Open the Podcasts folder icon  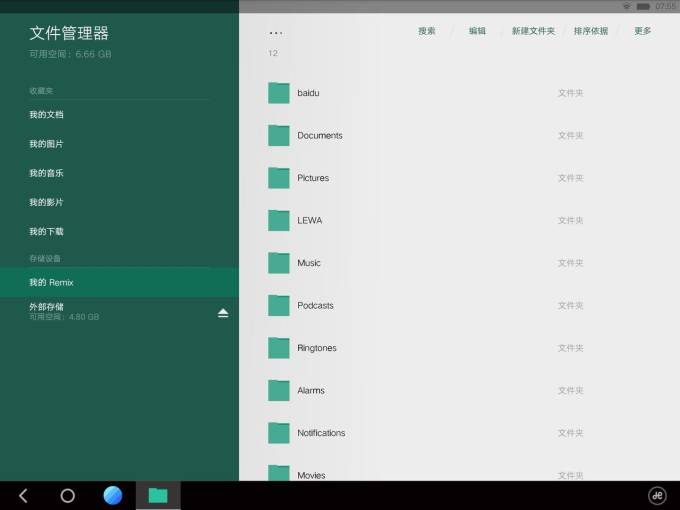tap(278, 305)
